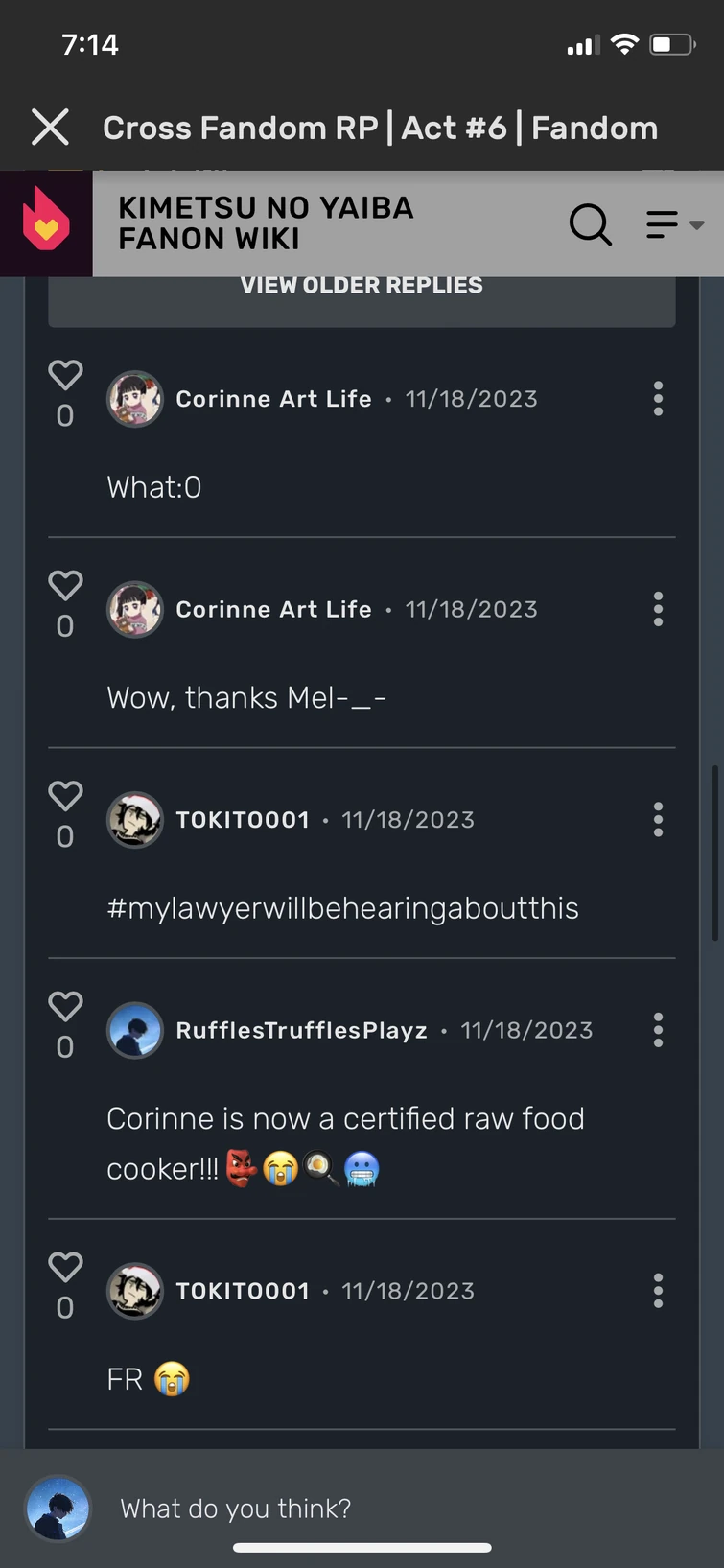Viewport: 724px width, 1568px height.
Task: Tap TOKITO001's avatar on the "FR" reply
Action: point(134,1291)
